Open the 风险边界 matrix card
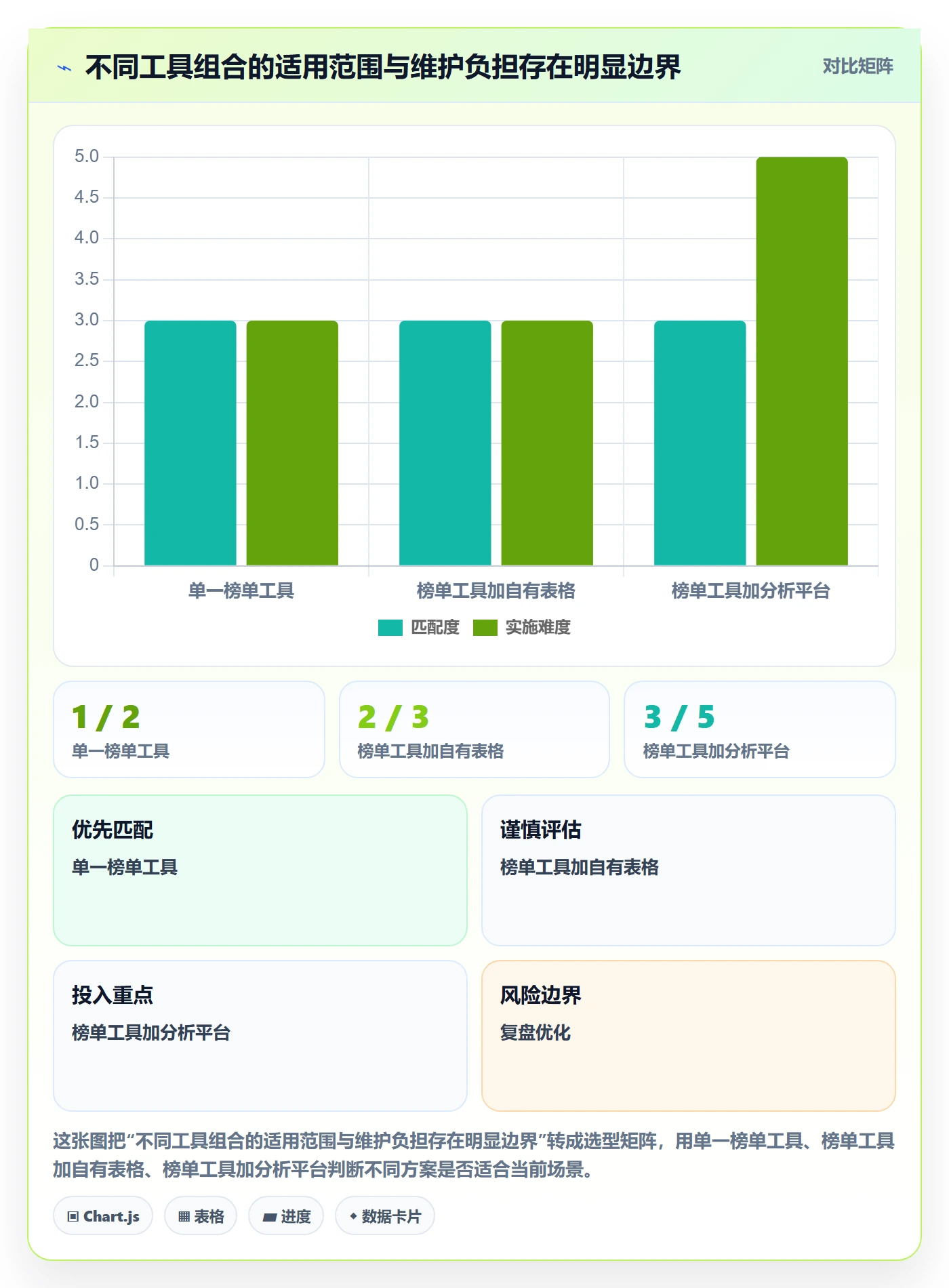 click(689, 1036)
